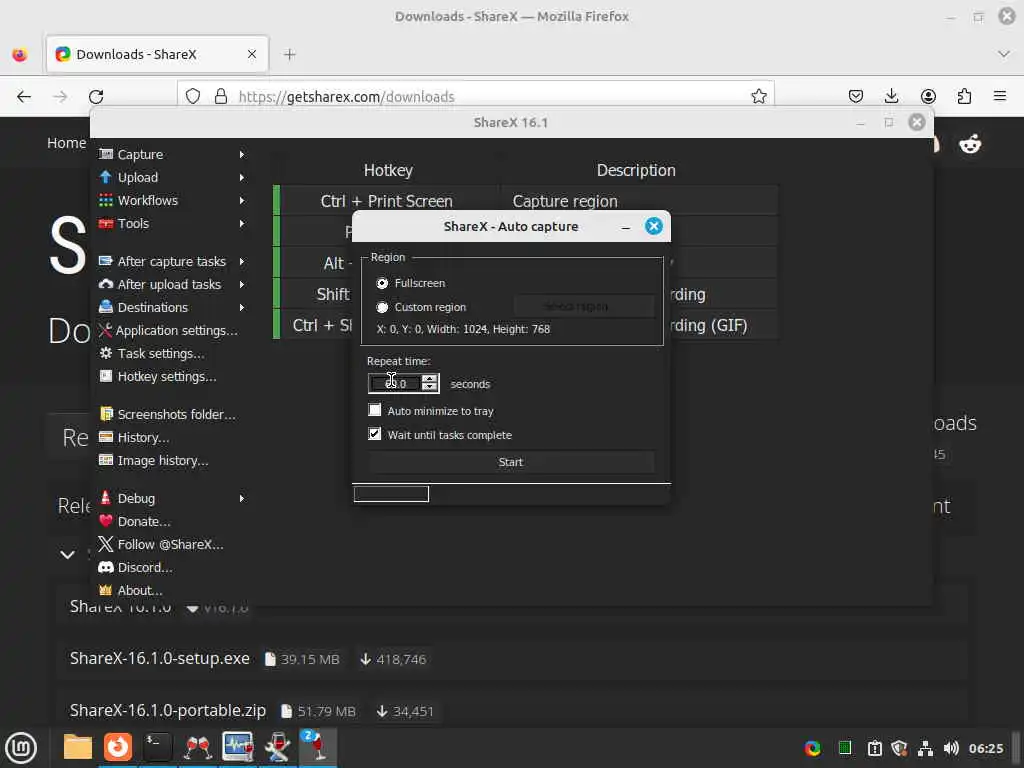Collapse release section chevron on webpage
This screenshot has height=768, width=1024.
point(67,554)
